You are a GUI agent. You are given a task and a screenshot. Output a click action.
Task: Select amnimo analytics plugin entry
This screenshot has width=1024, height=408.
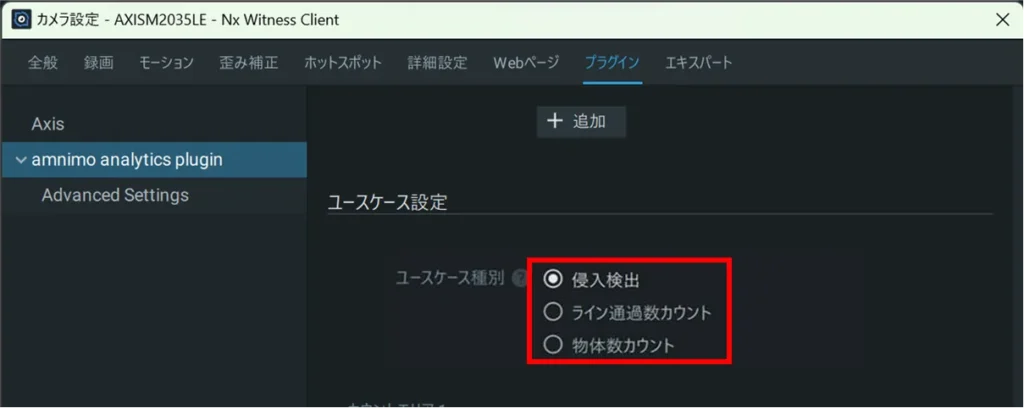(x=127, y=160)
